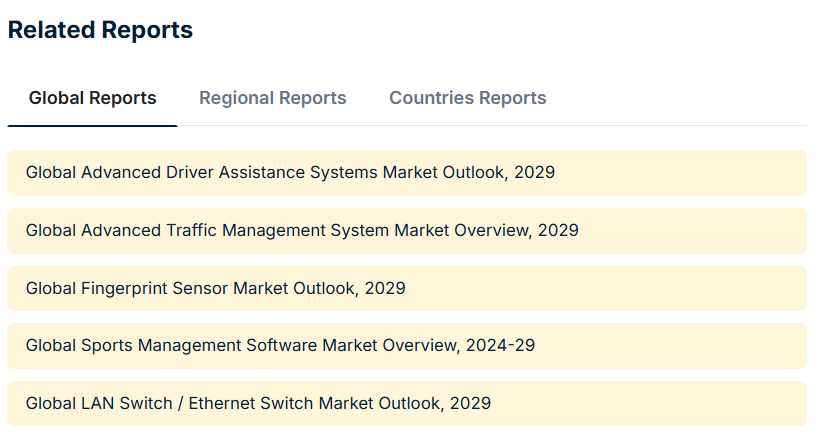Select the yellow Ethernet Switch report row
Viewport: 820px width, 442px height.
(640, 404)
